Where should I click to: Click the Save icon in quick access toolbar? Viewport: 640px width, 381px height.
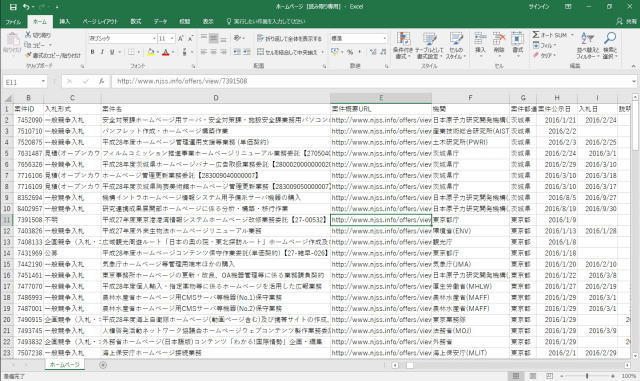pos(13,7)
